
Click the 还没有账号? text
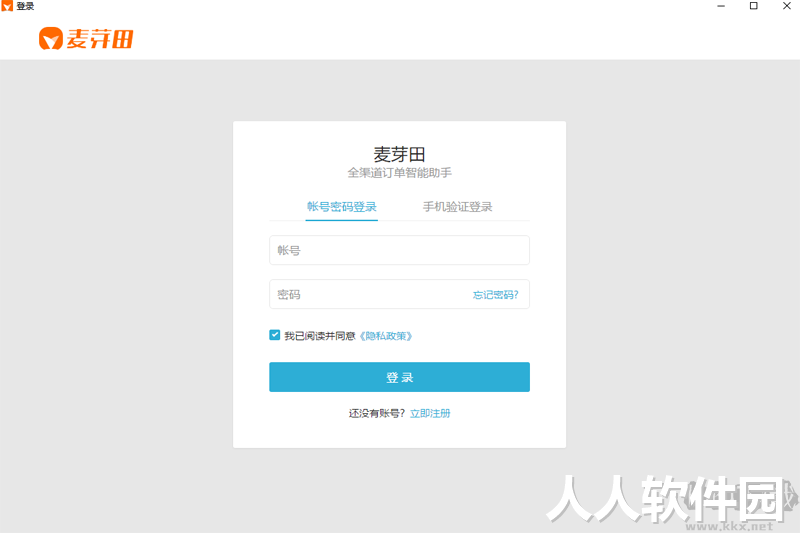[377, 413]
